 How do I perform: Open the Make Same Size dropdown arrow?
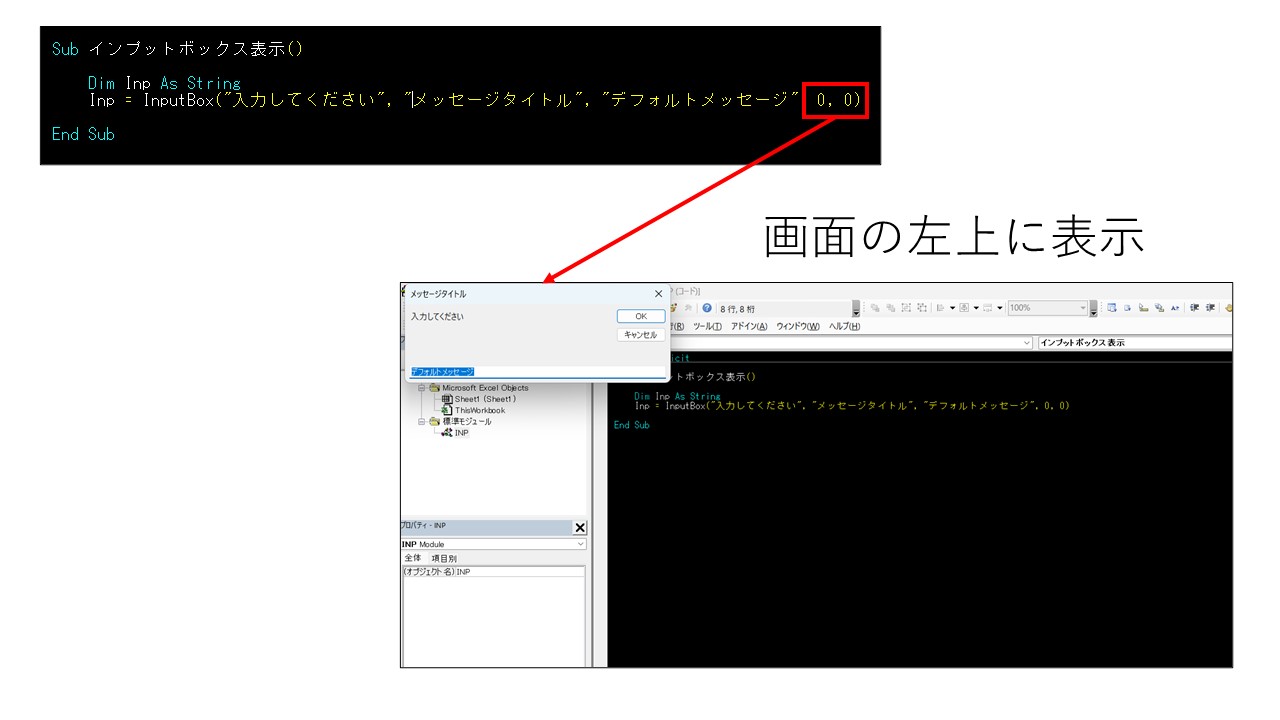pos(999,308)
